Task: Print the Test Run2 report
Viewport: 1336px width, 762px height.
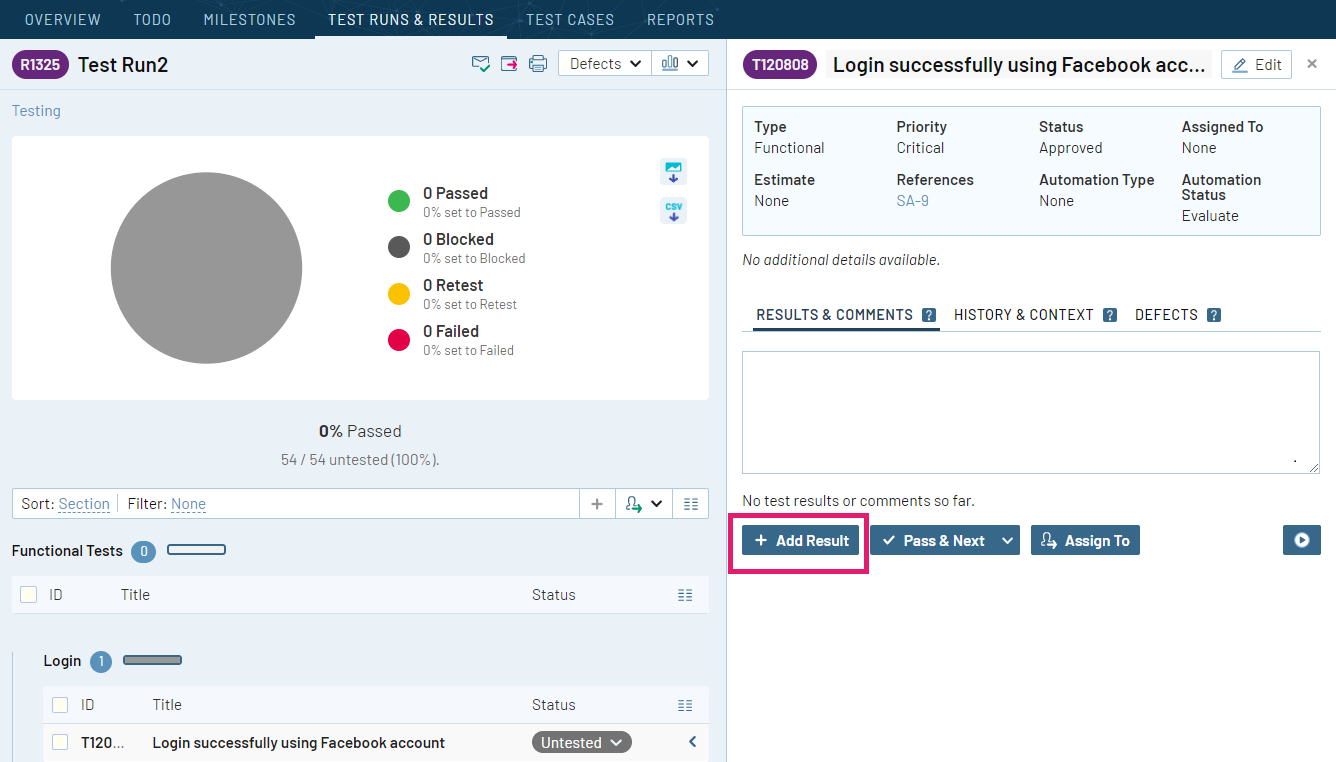Action: (x=538, y=63)
